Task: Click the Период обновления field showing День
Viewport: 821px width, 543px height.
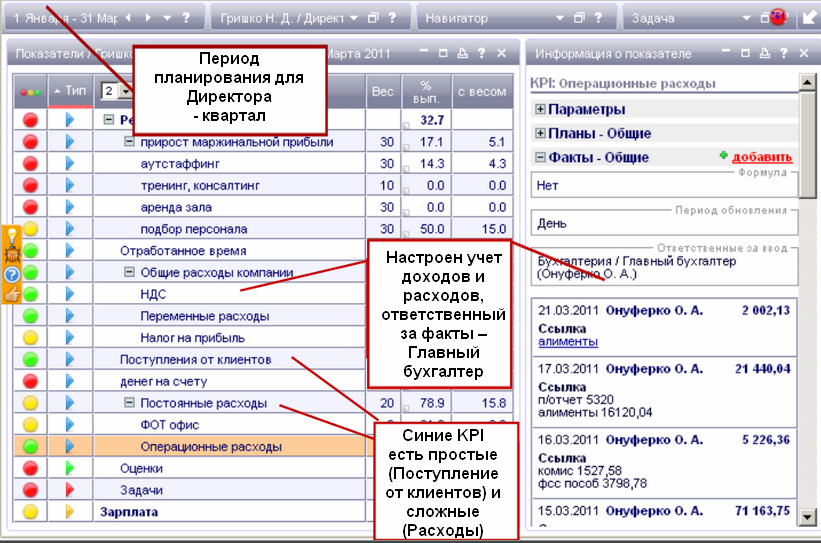Action: point(664,223)
